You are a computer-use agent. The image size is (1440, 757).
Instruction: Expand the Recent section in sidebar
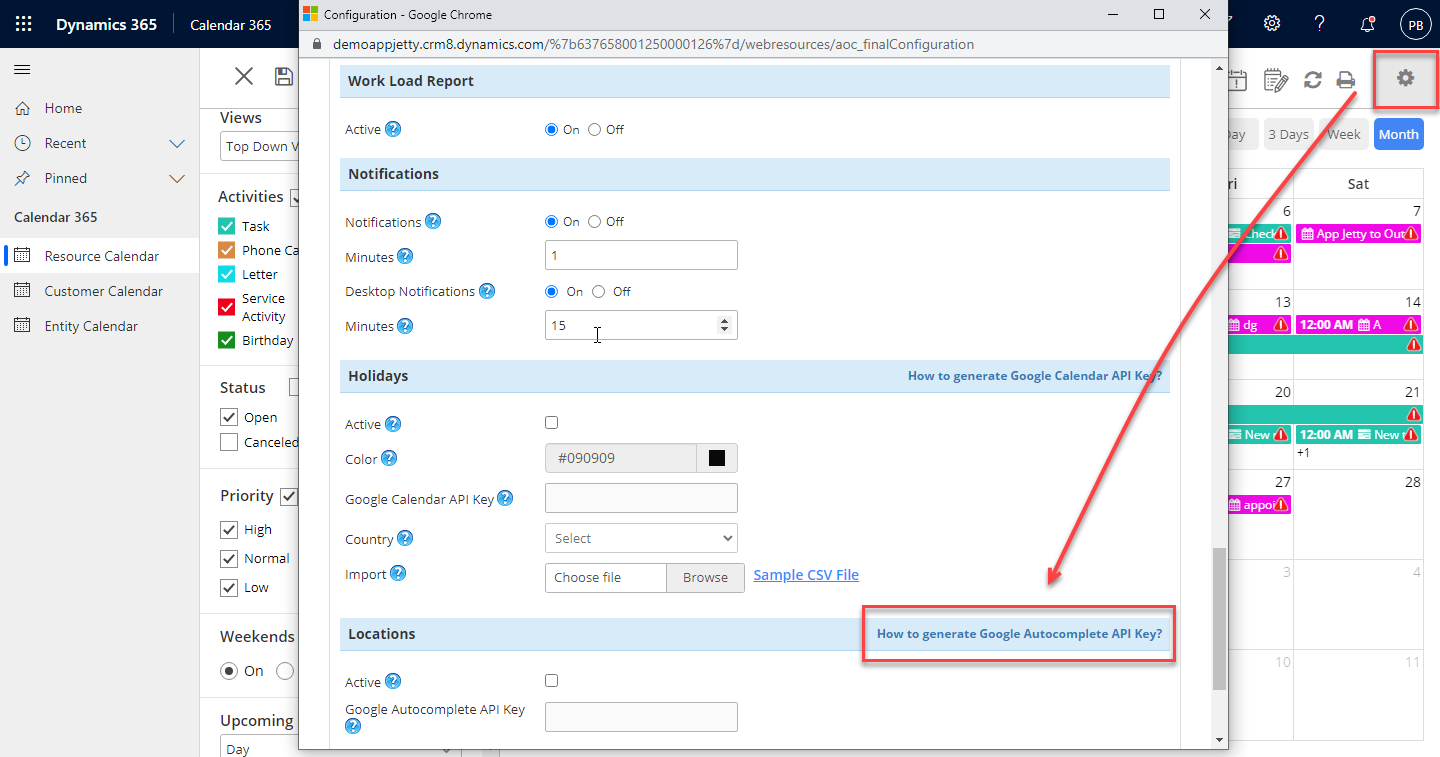point(177,143)
